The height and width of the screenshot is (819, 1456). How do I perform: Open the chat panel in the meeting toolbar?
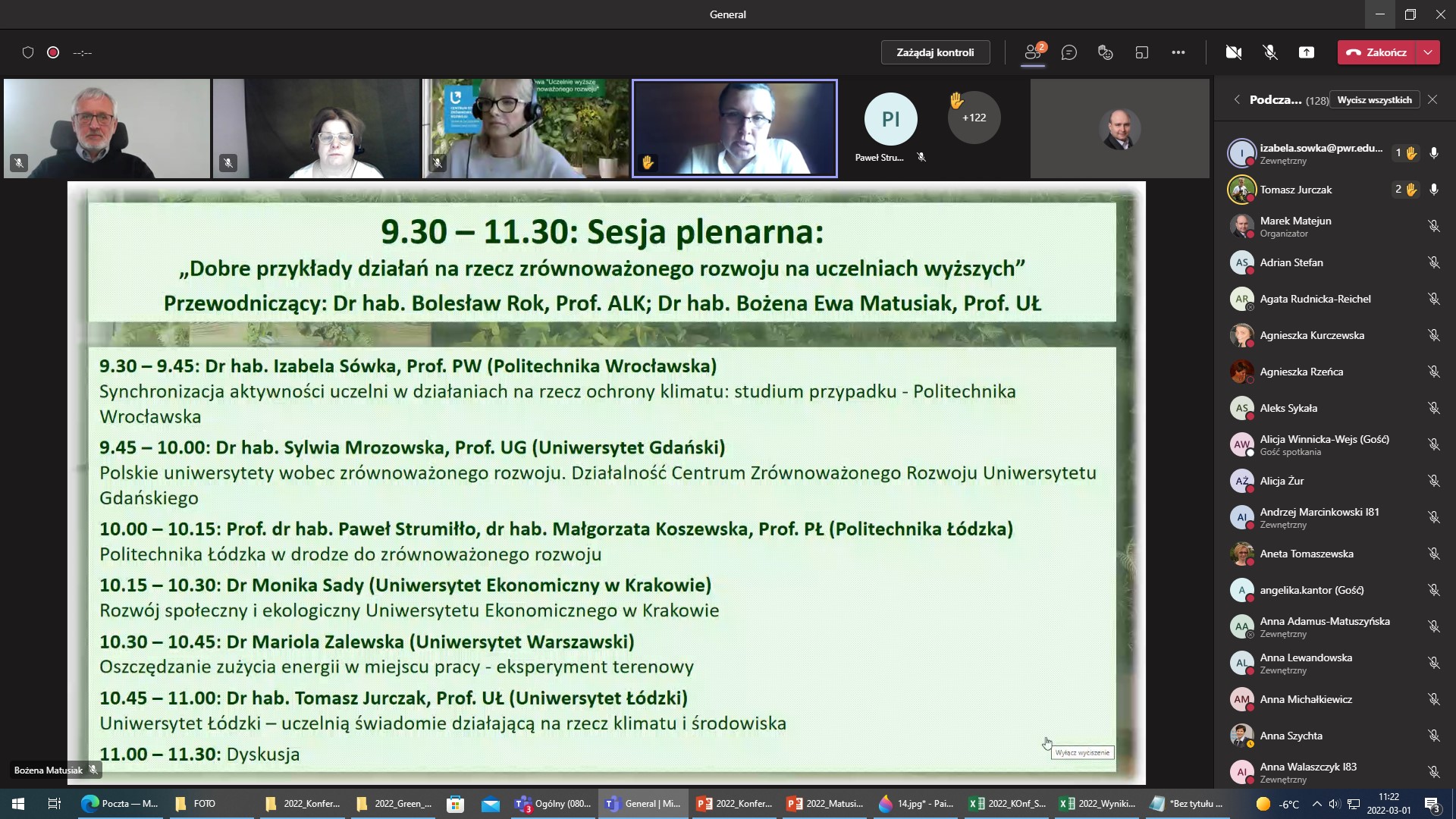tap(1069, 52)
